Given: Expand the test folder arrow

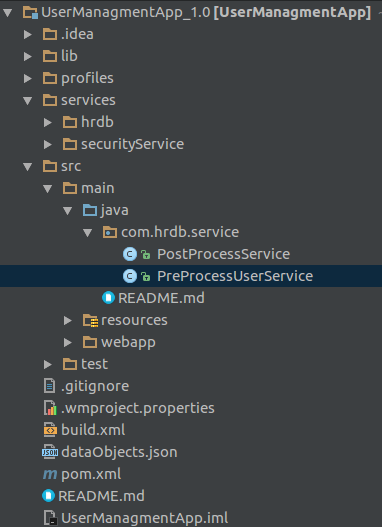Looking at the screenshot, I should [48, 364].
